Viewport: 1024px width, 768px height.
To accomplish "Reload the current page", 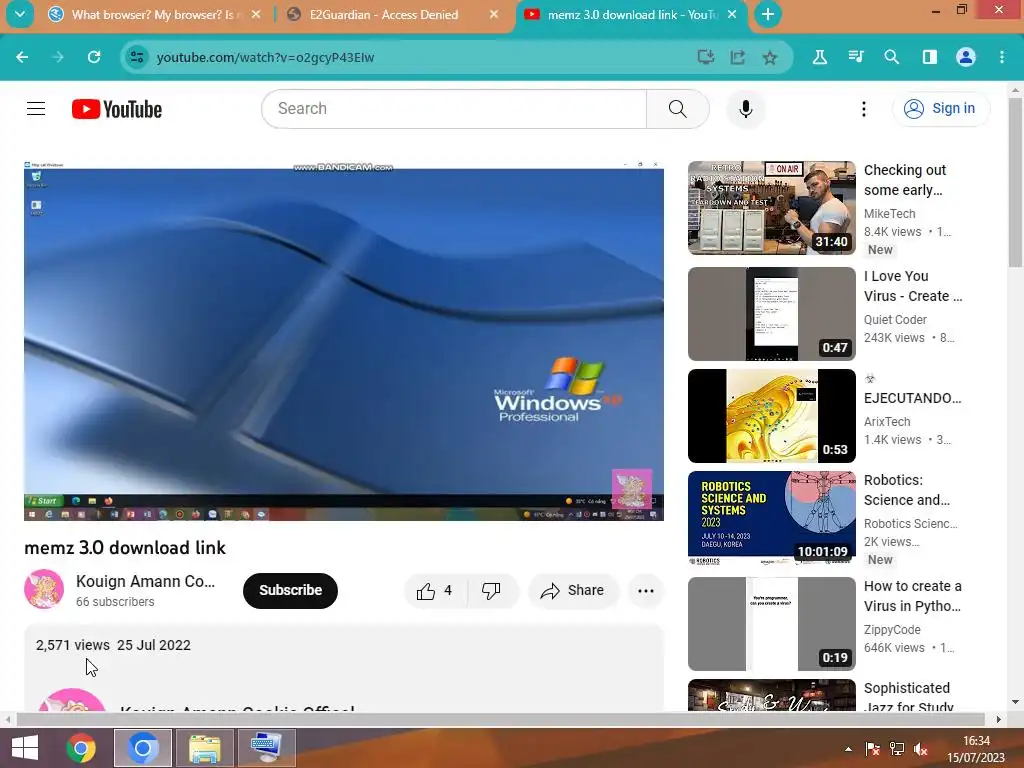I will [x=94, y=57].
